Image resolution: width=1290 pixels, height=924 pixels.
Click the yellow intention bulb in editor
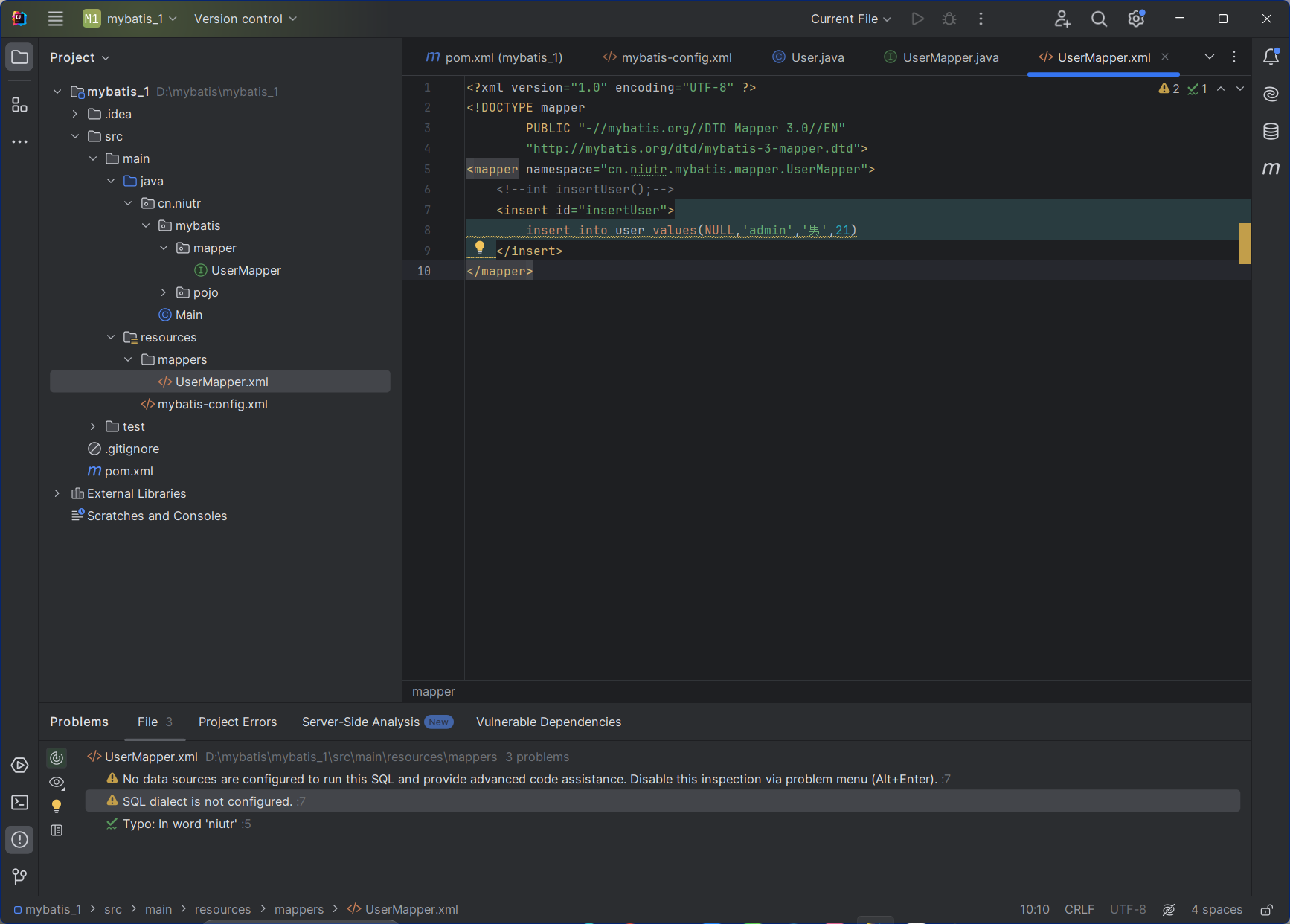pos(480,247)
